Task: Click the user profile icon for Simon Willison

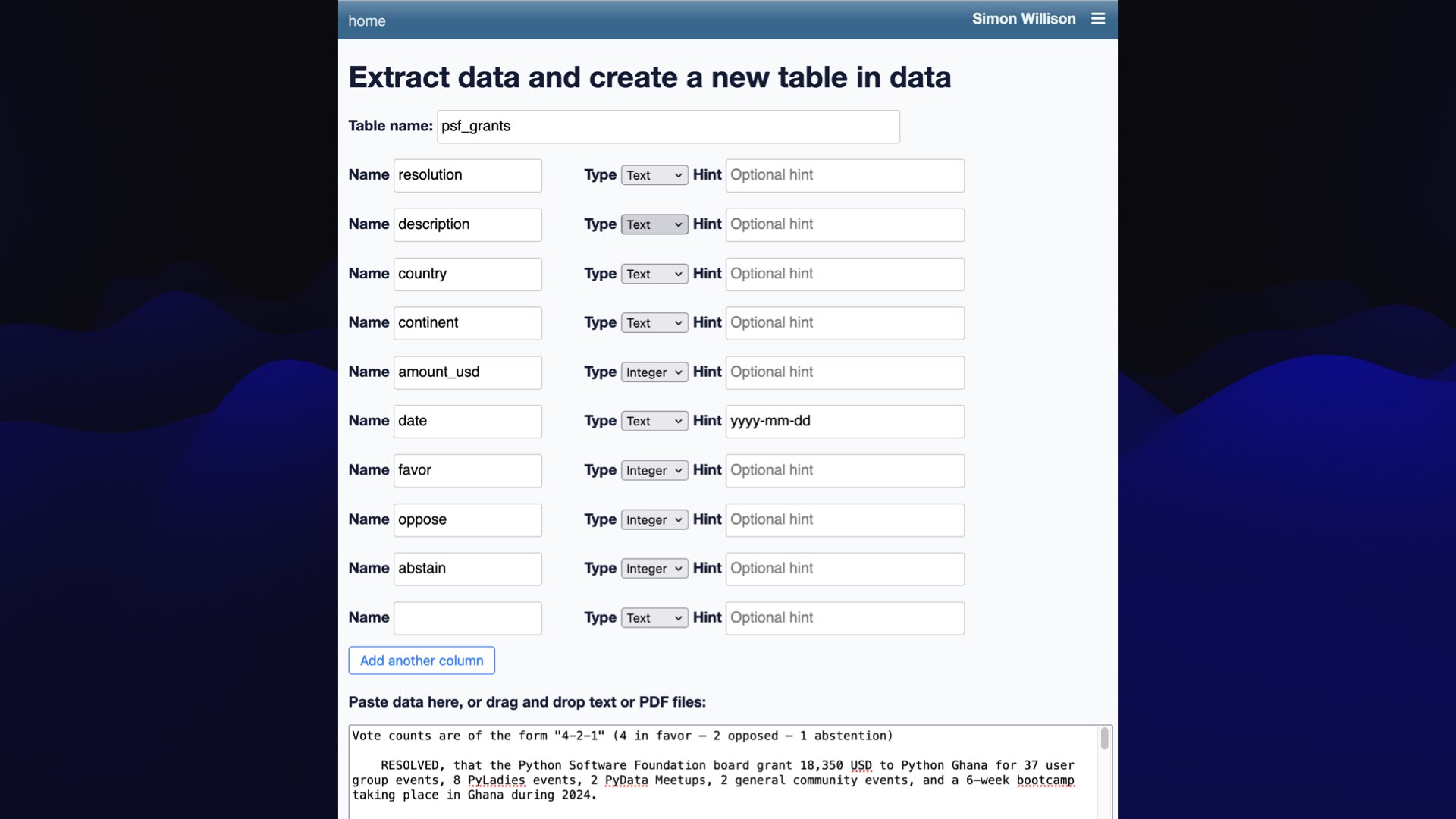Action: point(1023,19)
